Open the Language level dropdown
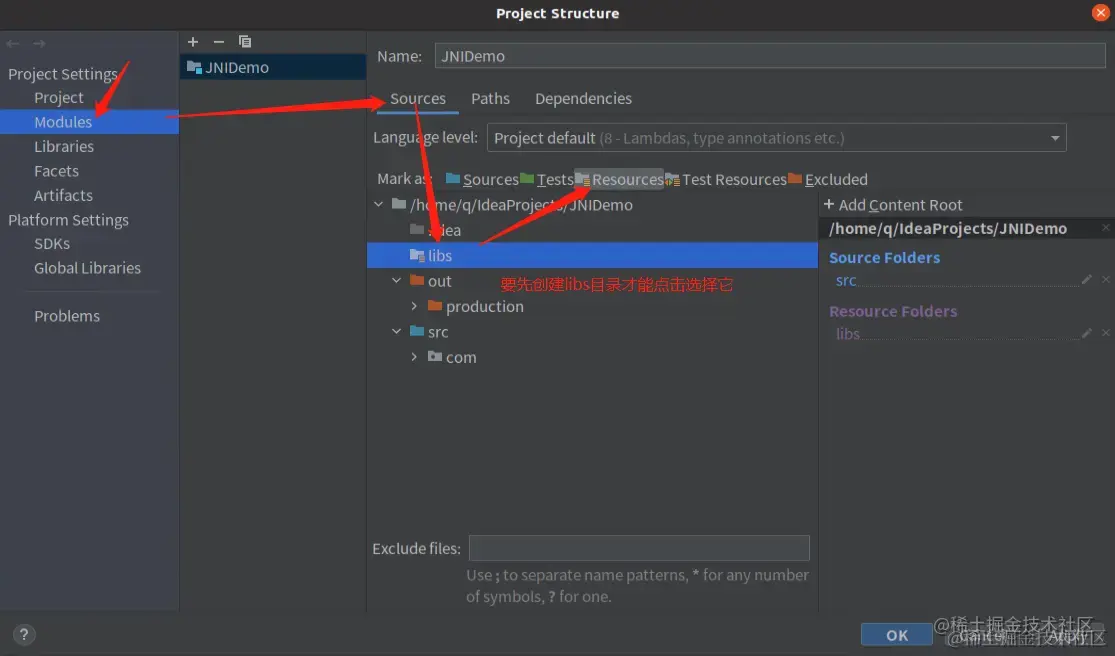The image size is (1115, 656). click(x=777, y=138)
